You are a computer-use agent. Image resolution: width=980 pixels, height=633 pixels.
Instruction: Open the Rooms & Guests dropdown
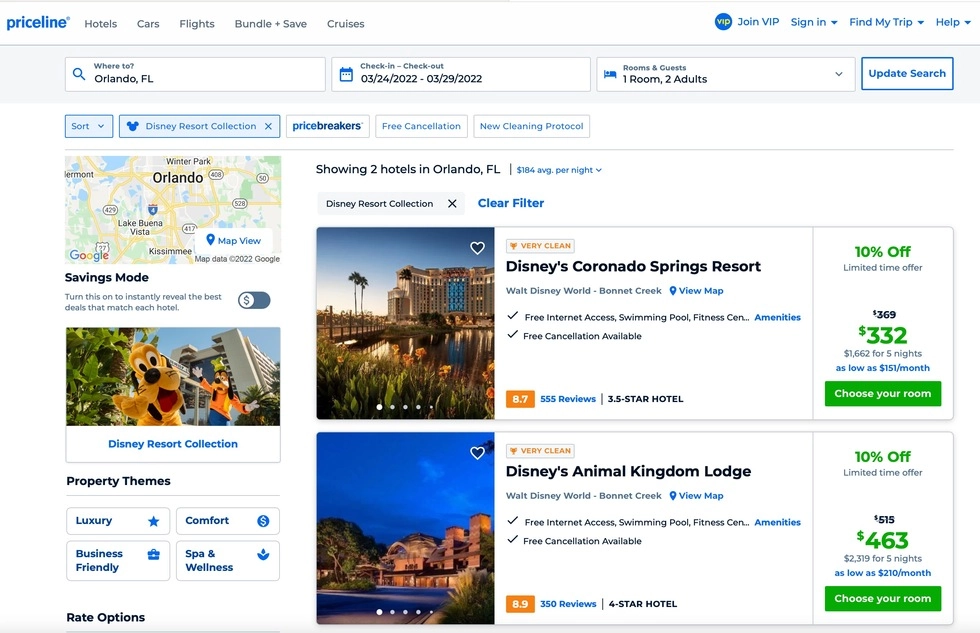tap(726, 74)
